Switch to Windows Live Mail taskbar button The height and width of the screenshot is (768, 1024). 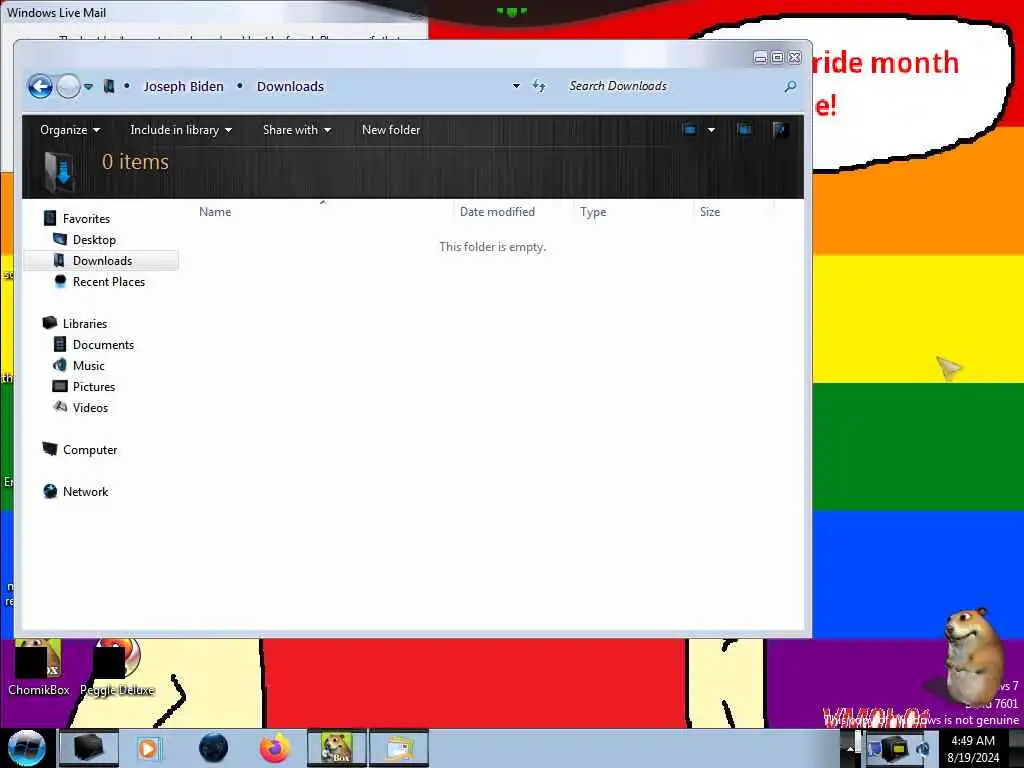point(399,748)
